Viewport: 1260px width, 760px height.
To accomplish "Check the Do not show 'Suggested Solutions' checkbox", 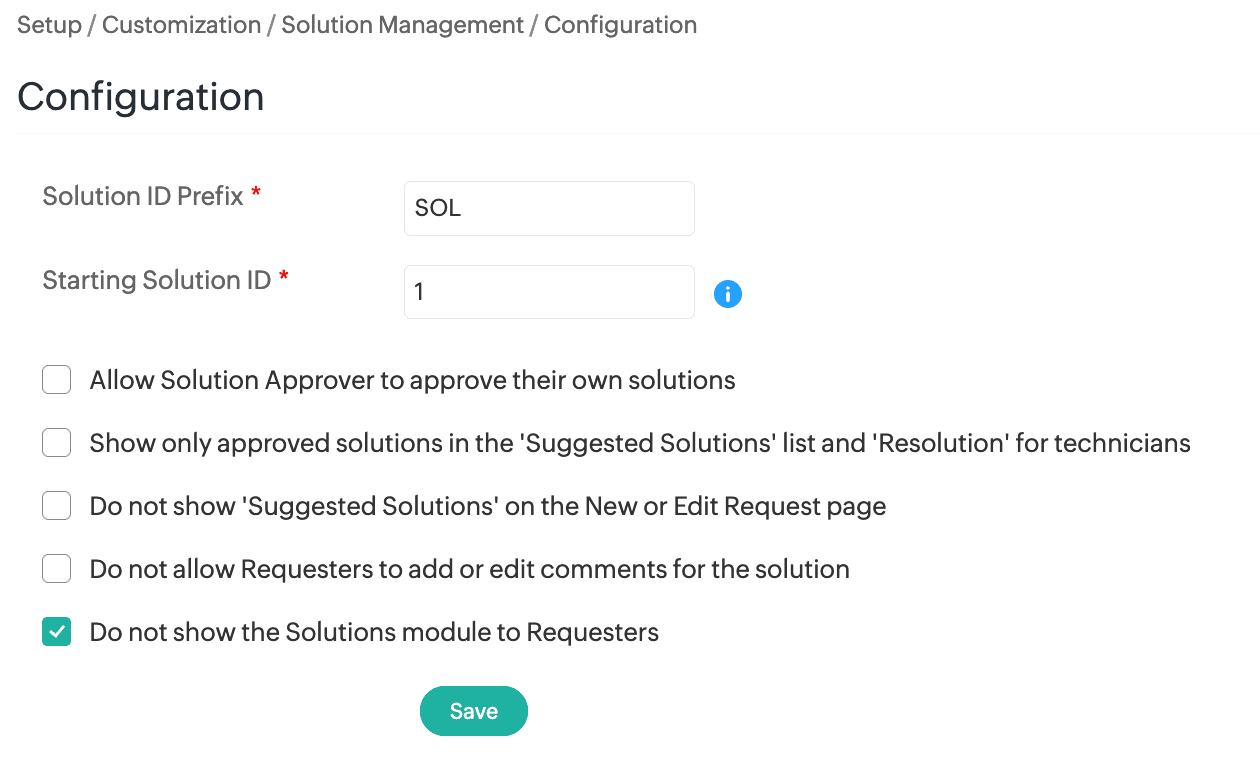I will [57, 507].
